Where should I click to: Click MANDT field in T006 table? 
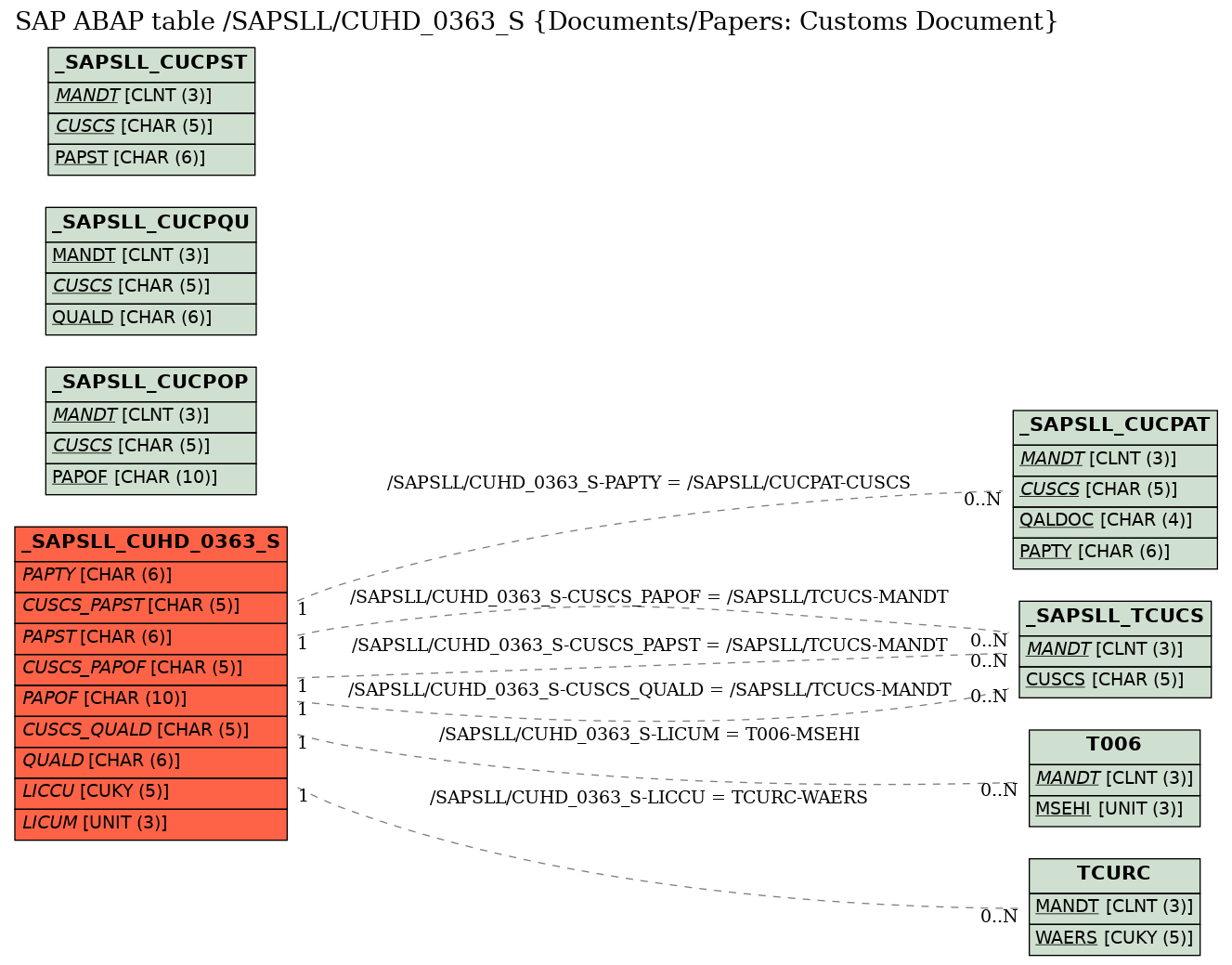[x=1114, y=779]
